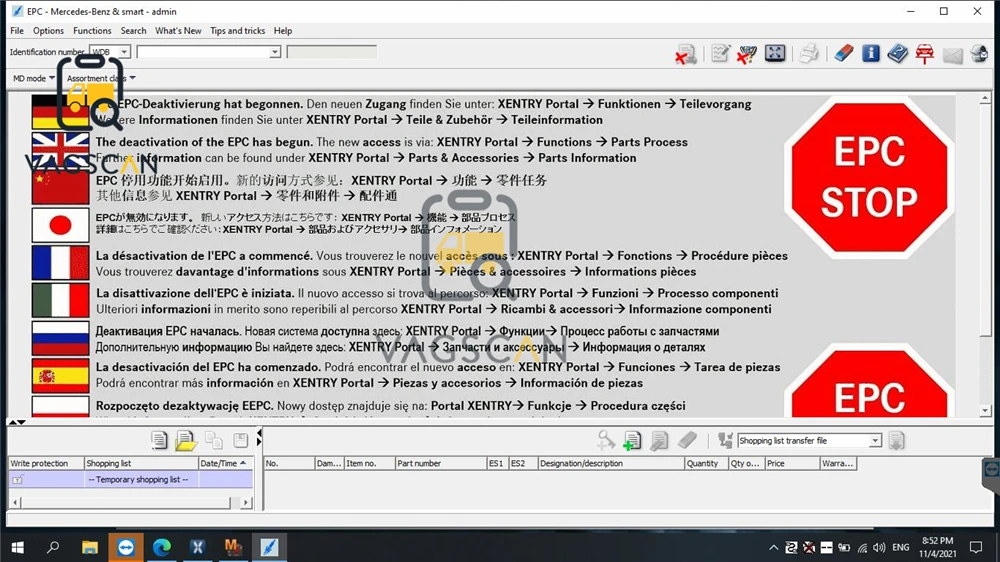This screenshot has height=562, width=1000.
Task: Click the part search magnifier icon
Action: 605,440
